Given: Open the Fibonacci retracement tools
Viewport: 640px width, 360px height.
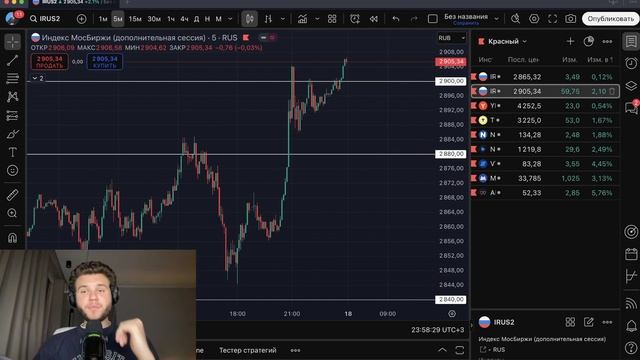Looking at the screenshot, I should (13, 78).
